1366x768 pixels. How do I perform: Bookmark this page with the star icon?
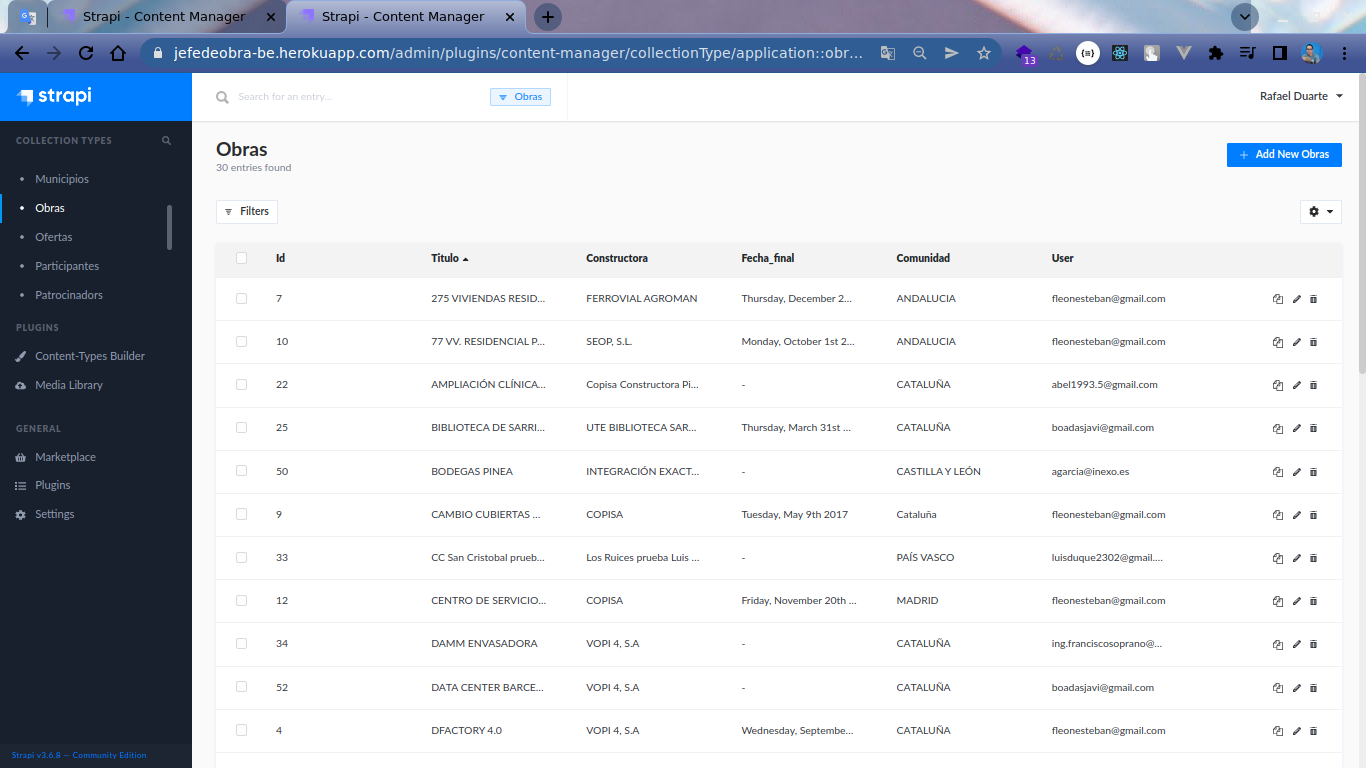click(x=984, y=53)
